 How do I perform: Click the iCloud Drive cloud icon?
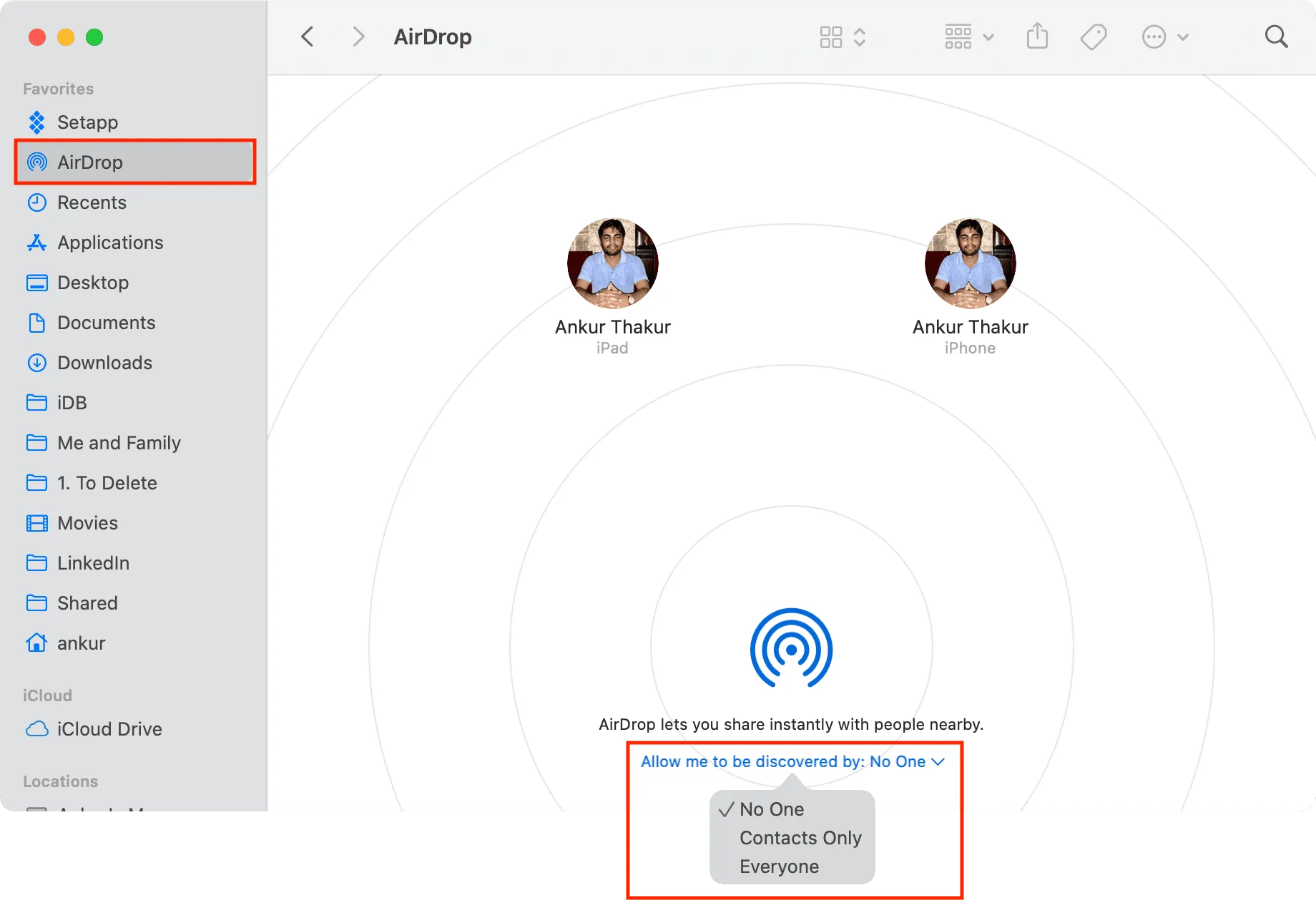coord(36,729)
